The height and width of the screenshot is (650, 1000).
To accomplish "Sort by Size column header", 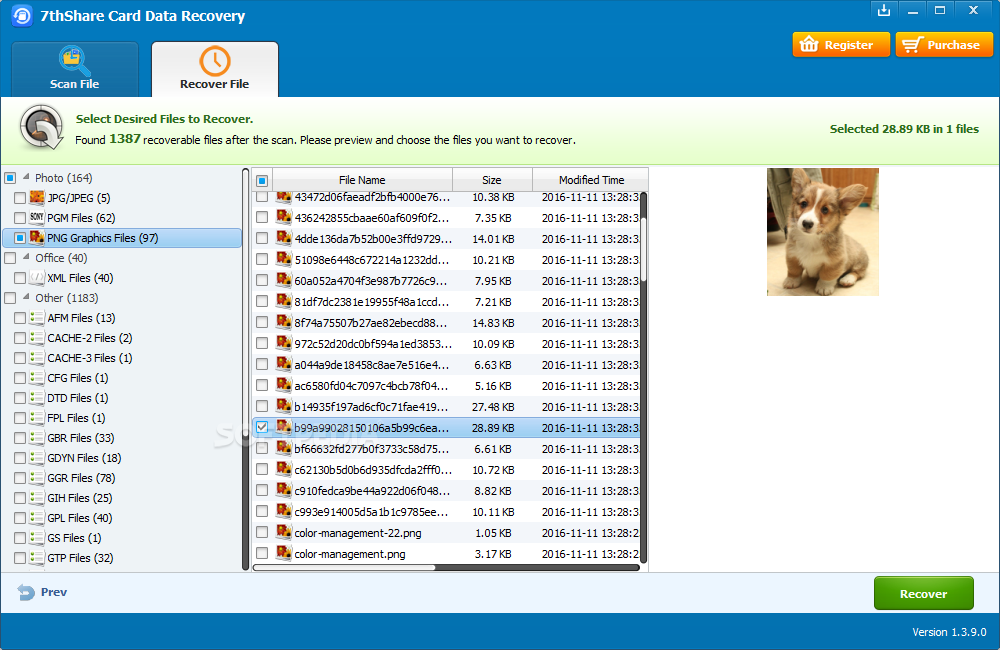I will coord(492,180).
